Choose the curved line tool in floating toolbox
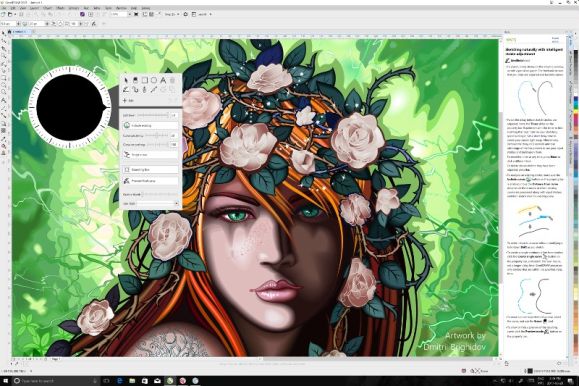 click(x=136, y=90)
